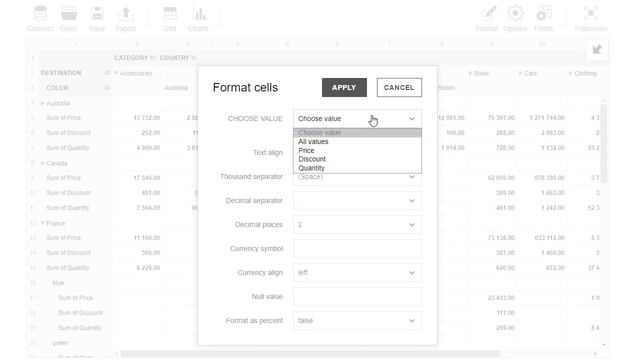Collapse the Accessories column header
The width and height of the screenshot is (640, 360).
tap(116, 73)
